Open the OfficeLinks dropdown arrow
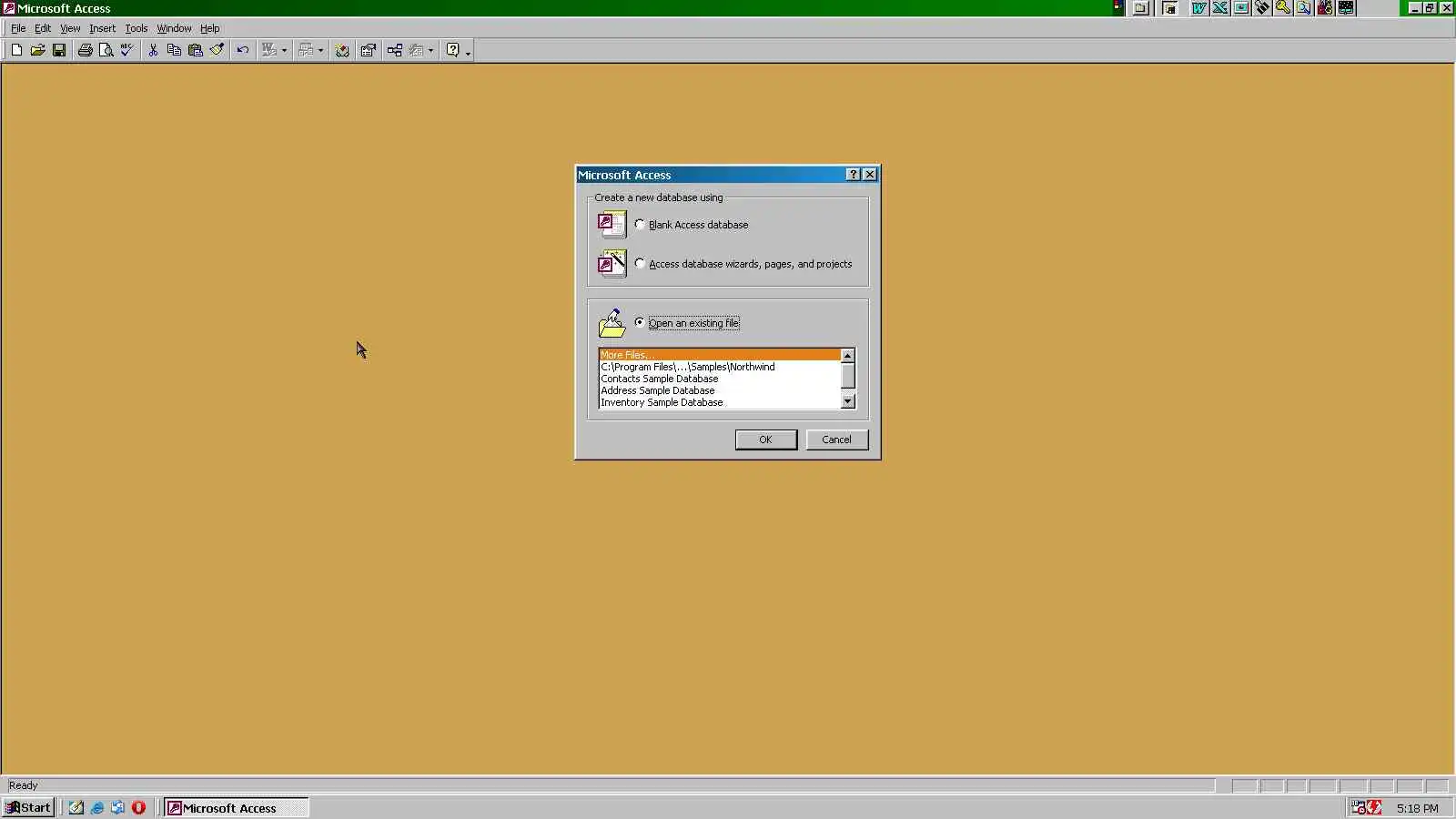Viewport: 1456px width, 819px height. [284, 50]
